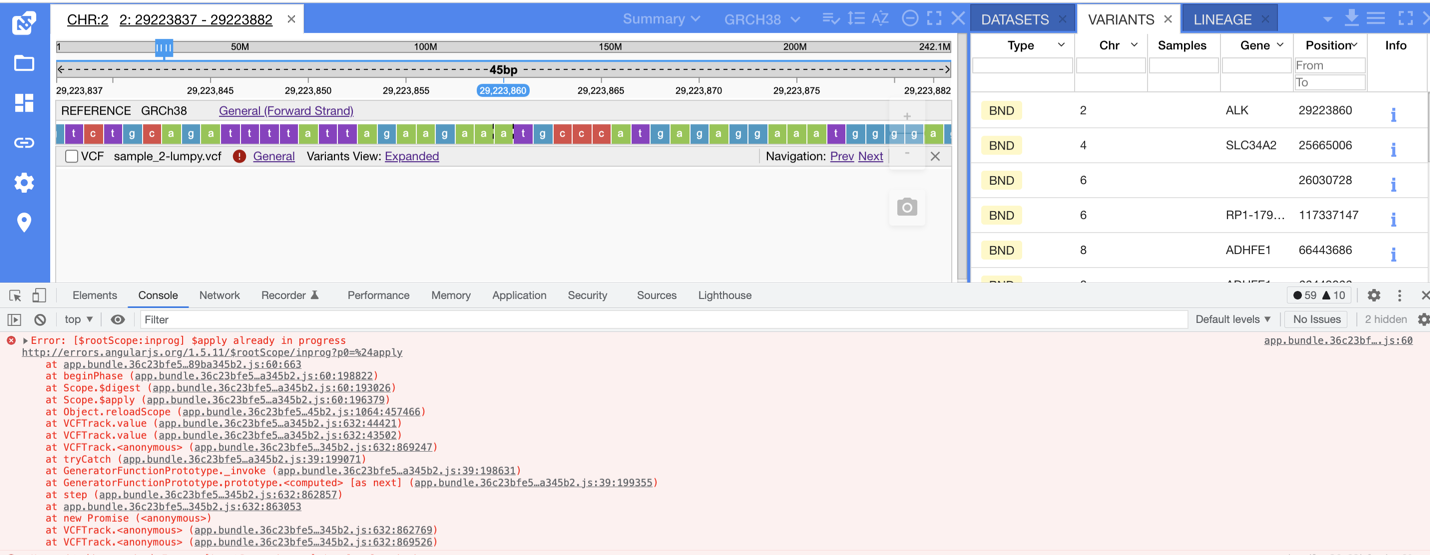The height and width of the screenshot is (555, 1431).
Task: Show info for ADHFE1 variant row
Action: [1393, 255]
